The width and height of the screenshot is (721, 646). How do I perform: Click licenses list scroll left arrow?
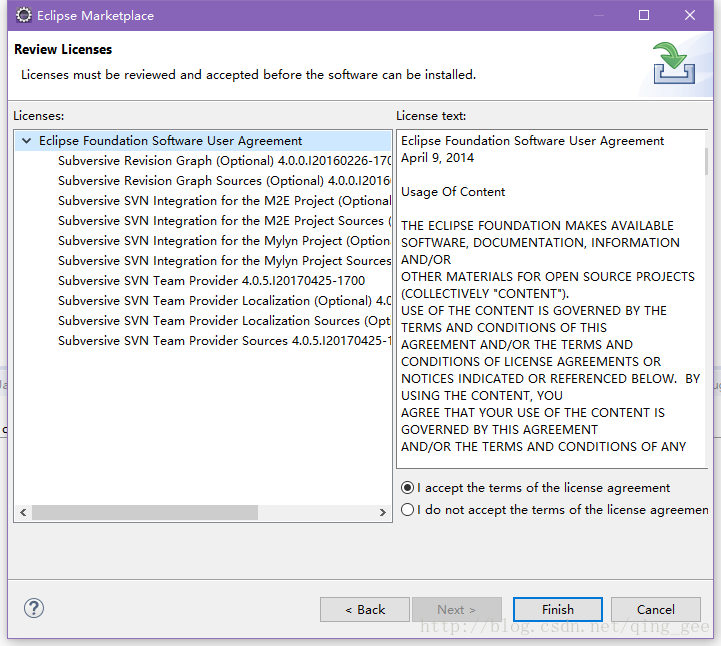coord(23,512)
